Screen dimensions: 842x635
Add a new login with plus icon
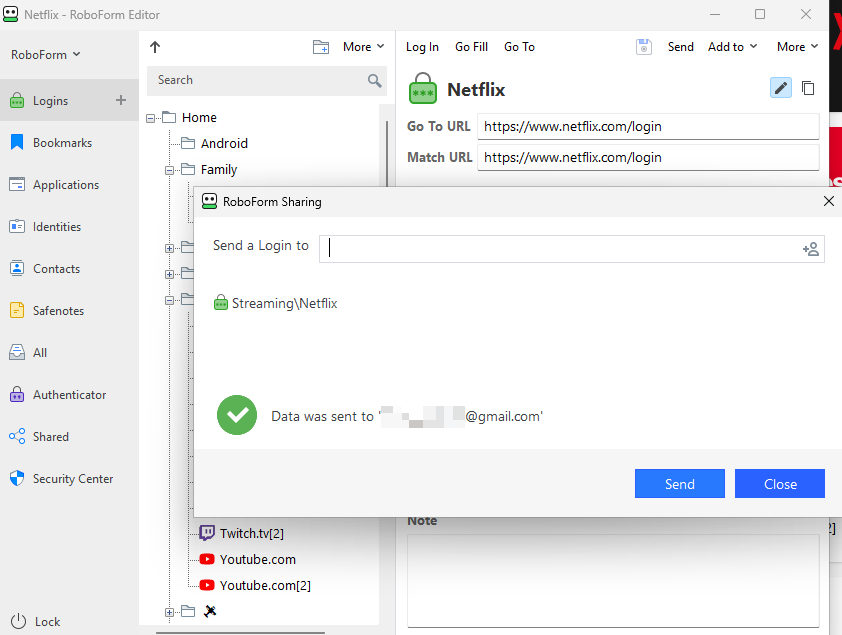121,100
